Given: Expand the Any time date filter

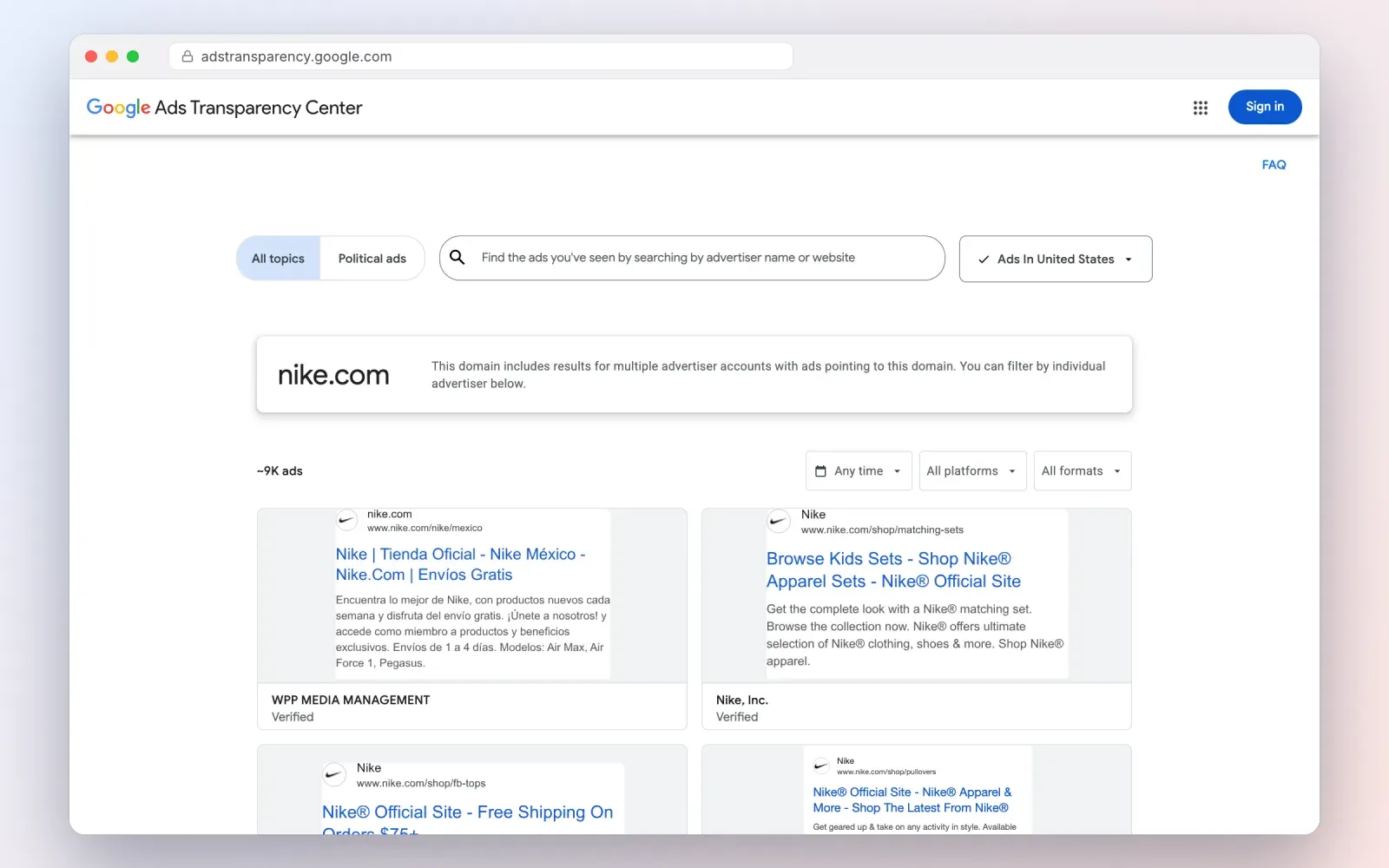Looking at the screenshot, I should 859,471.
